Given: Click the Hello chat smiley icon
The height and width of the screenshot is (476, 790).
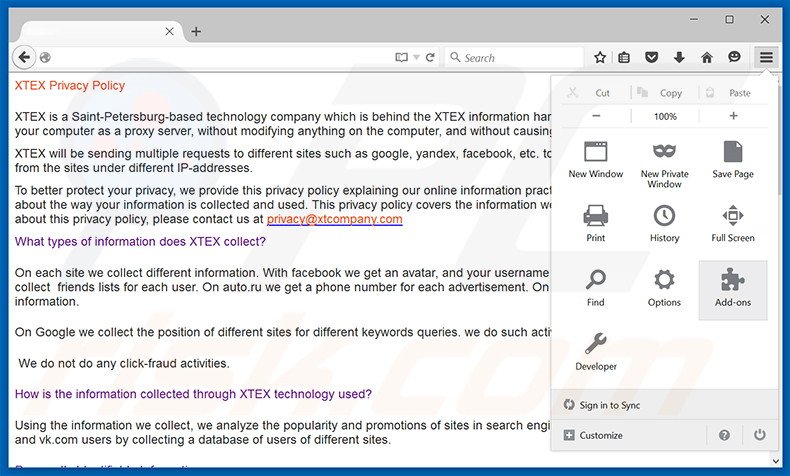Looking at the screenshot, I should tap(734, 57).
